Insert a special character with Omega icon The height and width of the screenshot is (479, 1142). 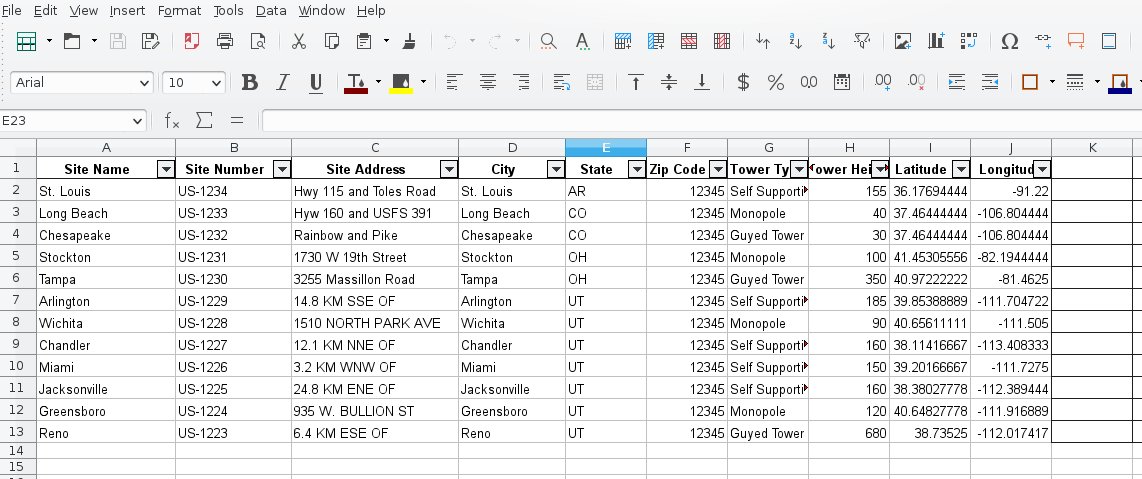(1010, 41)
